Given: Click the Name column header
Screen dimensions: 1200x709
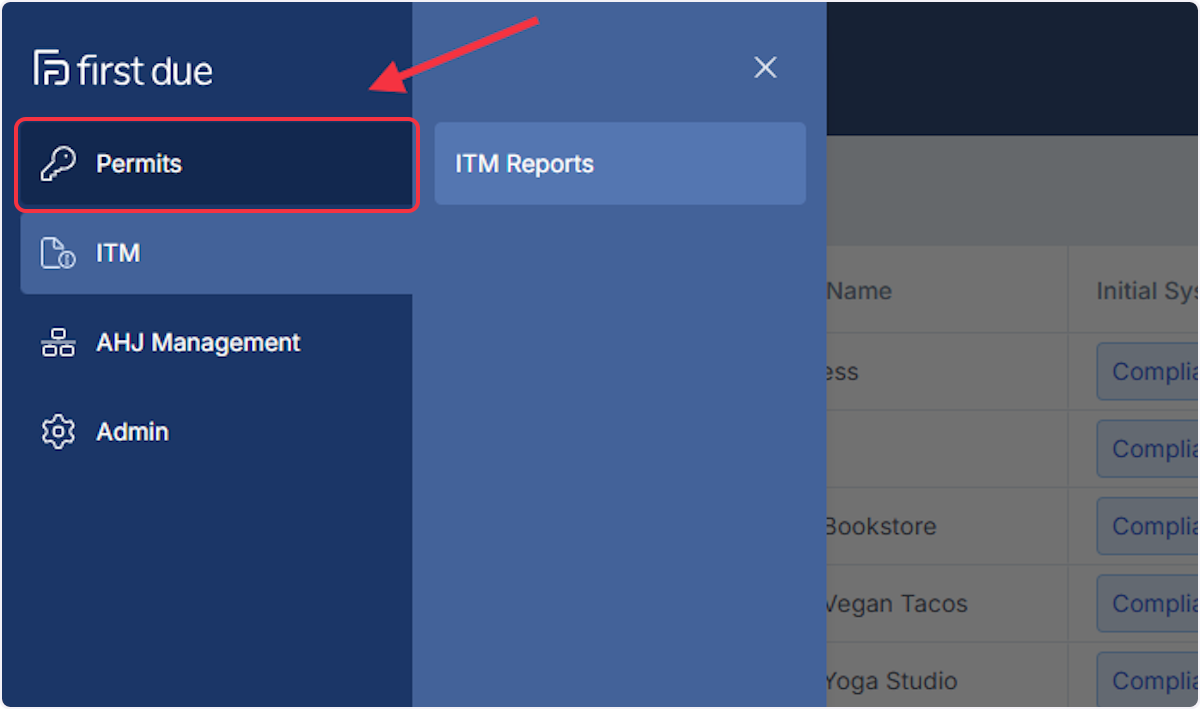Looking at the screenshot, I should coord(859,291).
